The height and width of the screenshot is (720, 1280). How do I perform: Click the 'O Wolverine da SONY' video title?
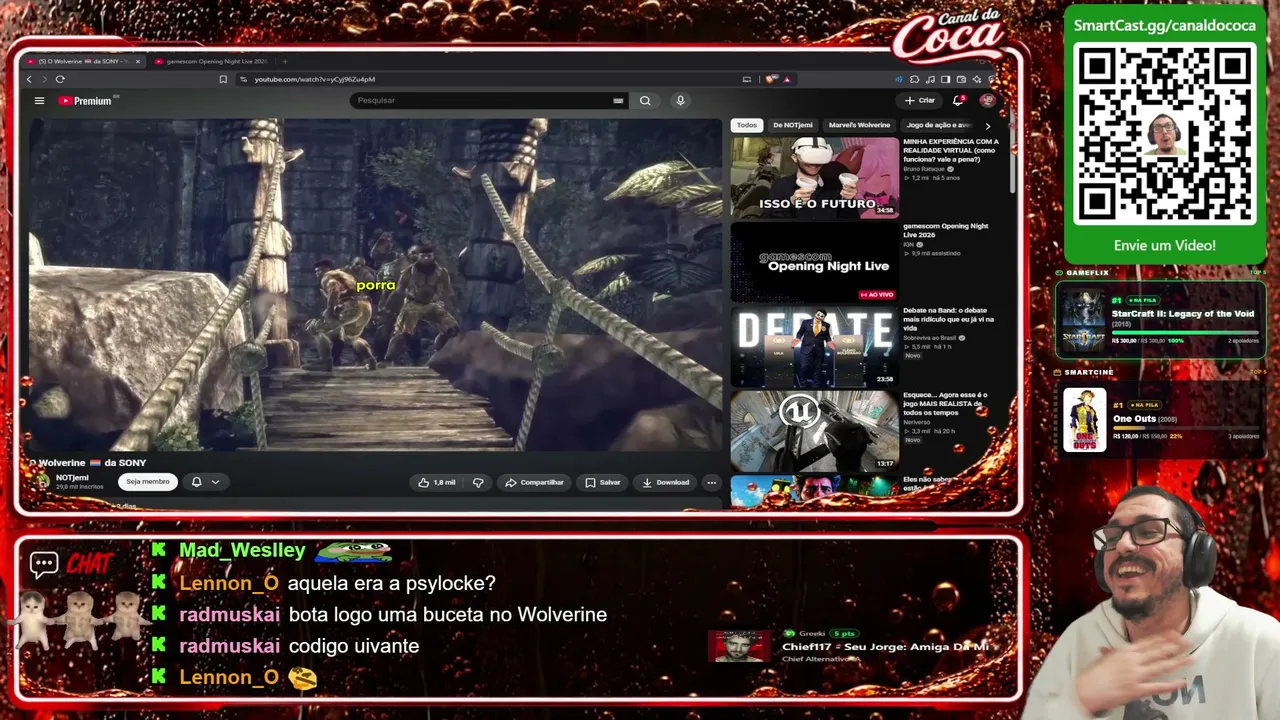tap(89, 463)
